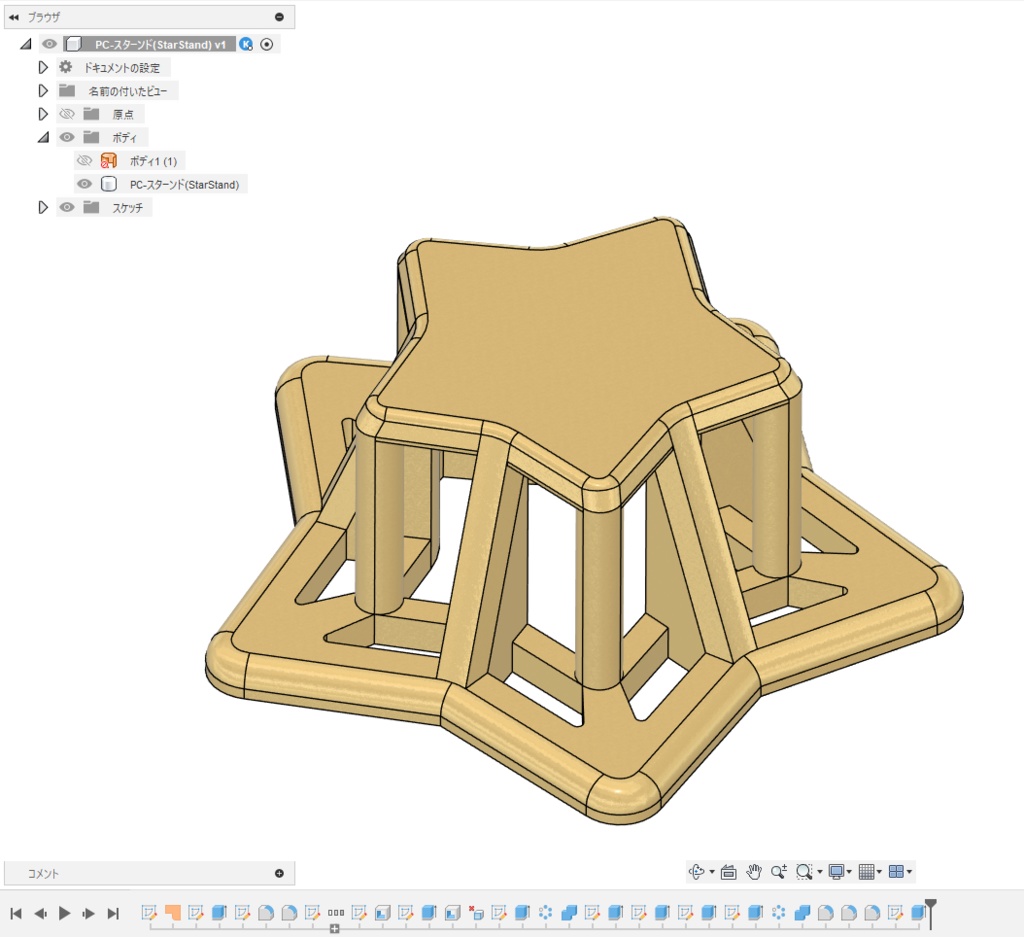The height and width of the screenshot is (937, 1024).
Task: Jump to the end of the timeline
Action: click(x=112, y=912)
